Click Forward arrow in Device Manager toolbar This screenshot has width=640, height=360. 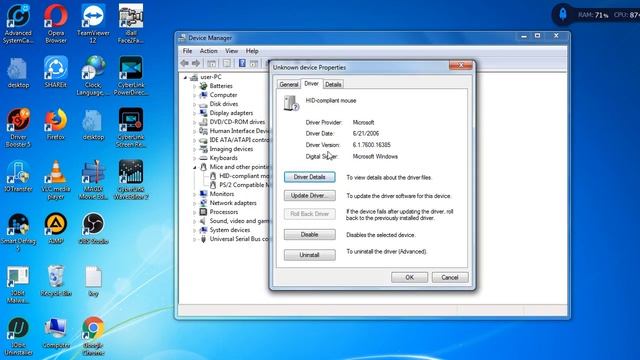tap(196, 63)
